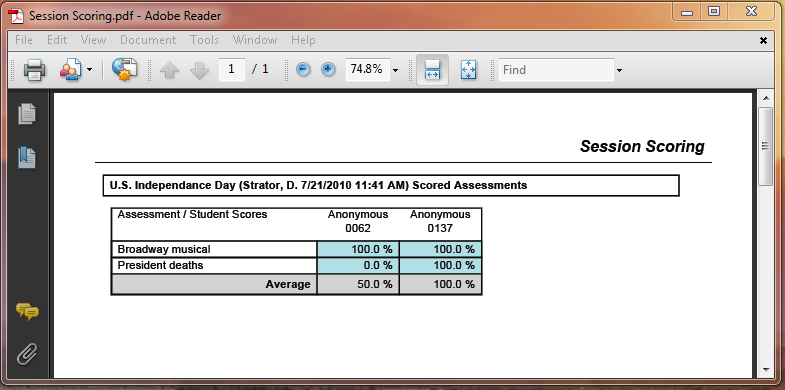The width and height of the screenshot is (785, 390).
Task: Click the zoom in plus button
Action: pos(328,70)
